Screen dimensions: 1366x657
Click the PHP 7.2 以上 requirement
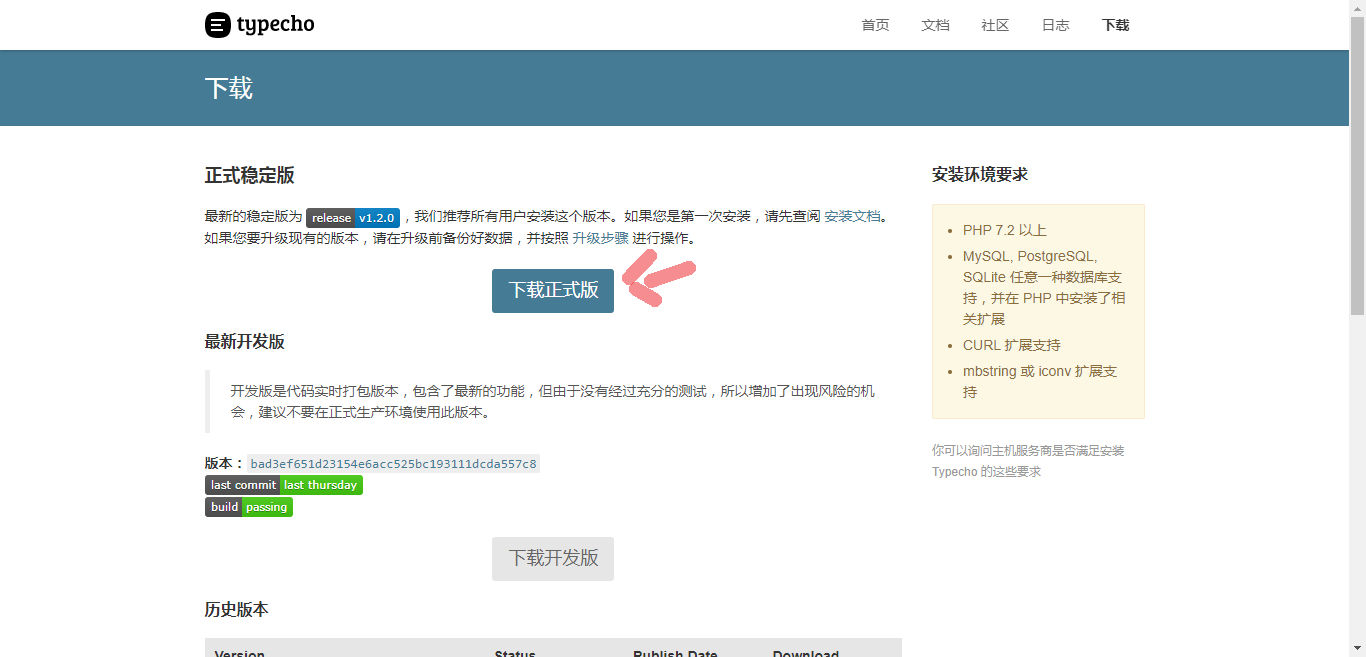coord(1005,230)
